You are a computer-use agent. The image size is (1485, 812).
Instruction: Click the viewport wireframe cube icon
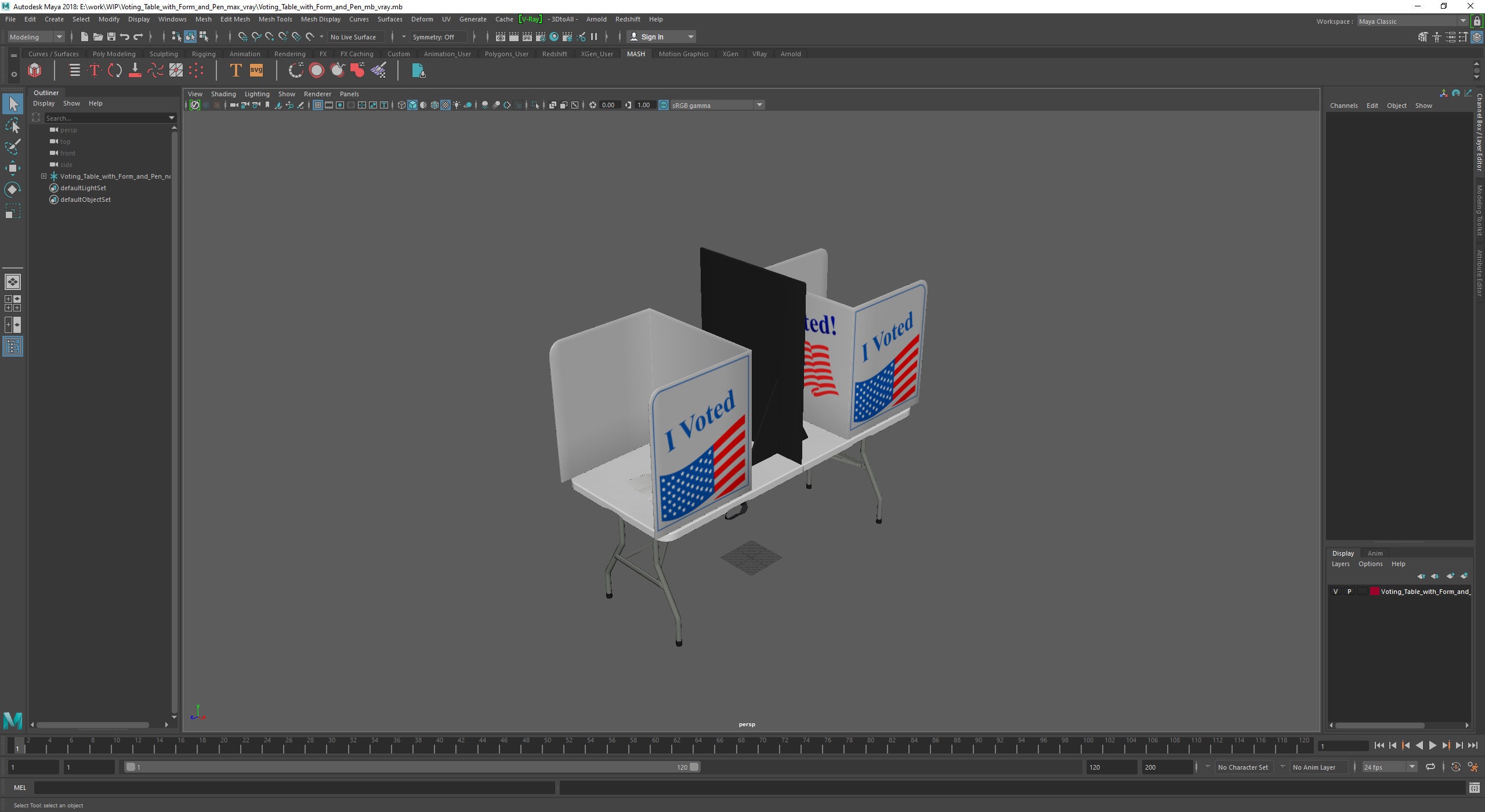click(x=401, y=105)
